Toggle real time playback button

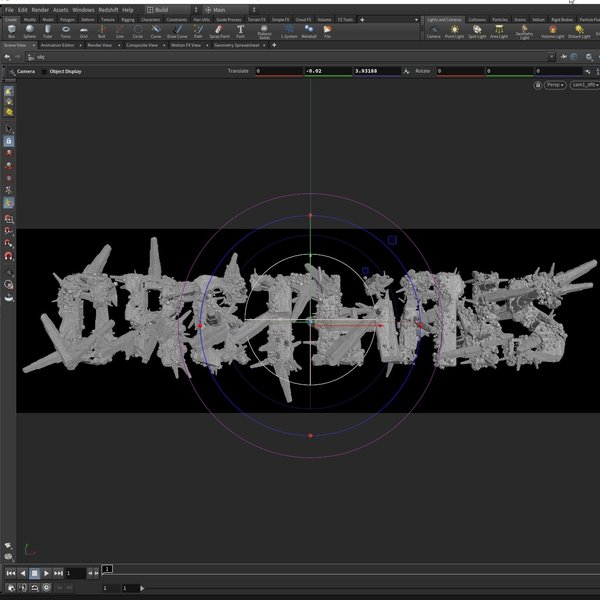coord(46,587)
